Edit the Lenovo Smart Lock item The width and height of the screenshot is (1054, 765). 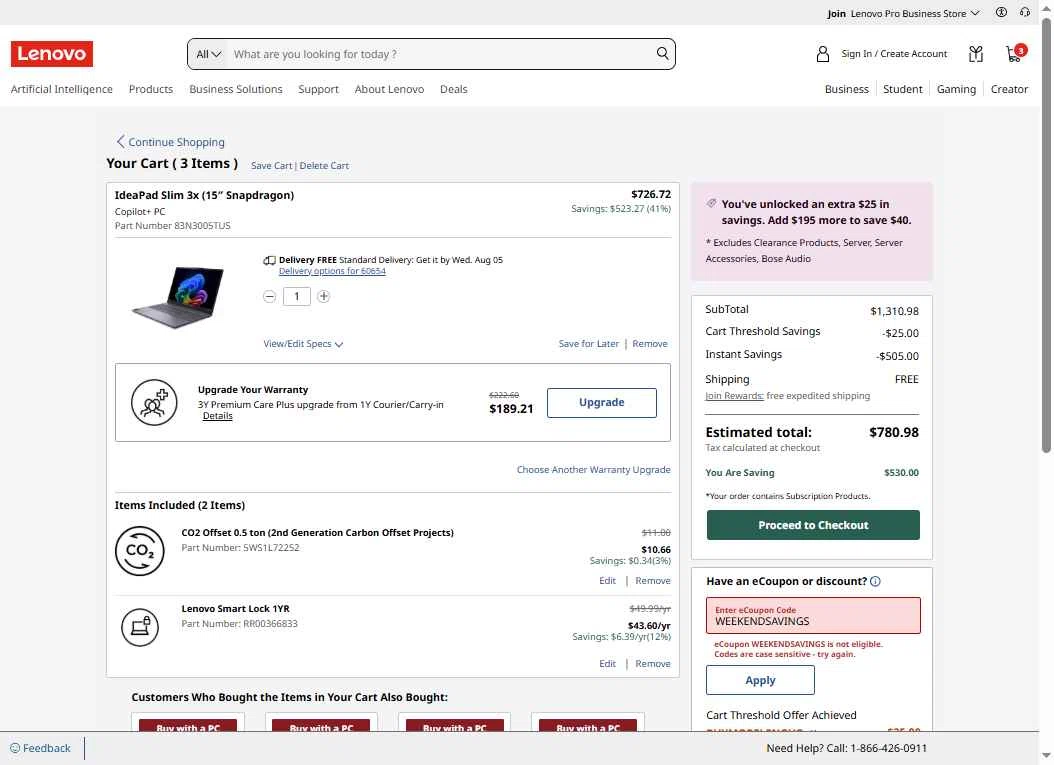[608, 664]
